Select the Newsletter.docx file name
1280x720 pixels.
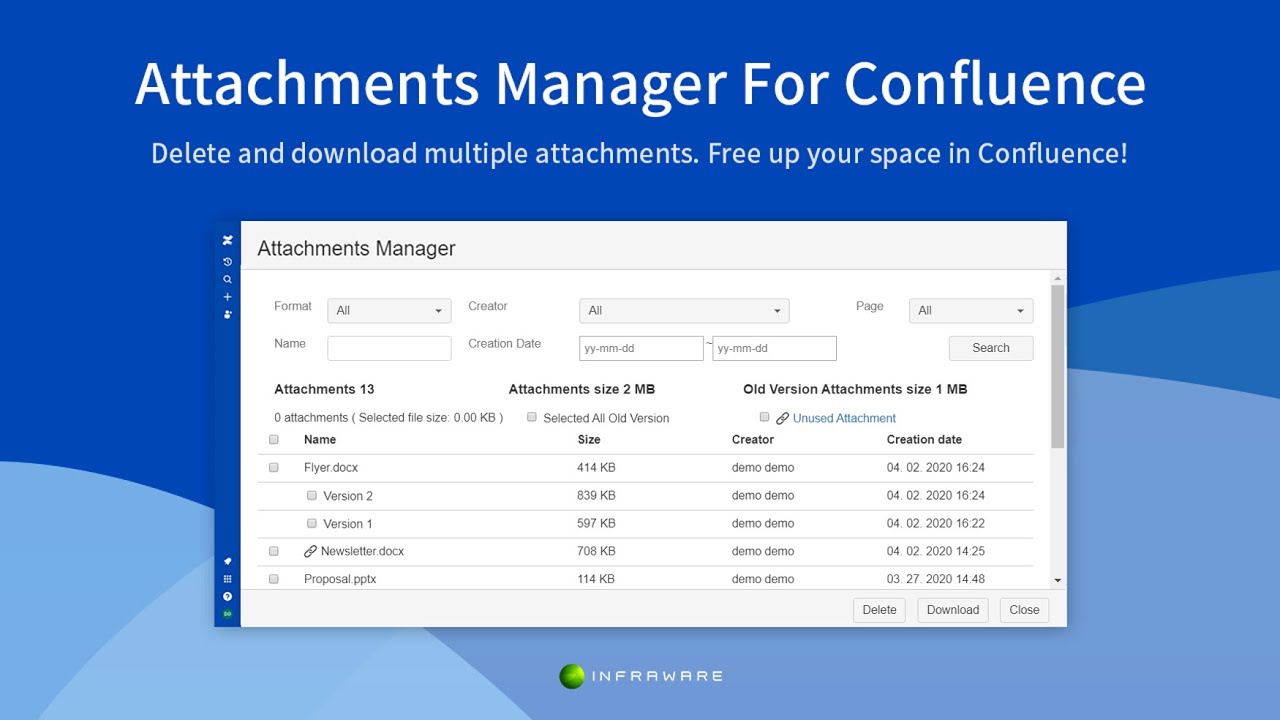(x=362, y=552)
